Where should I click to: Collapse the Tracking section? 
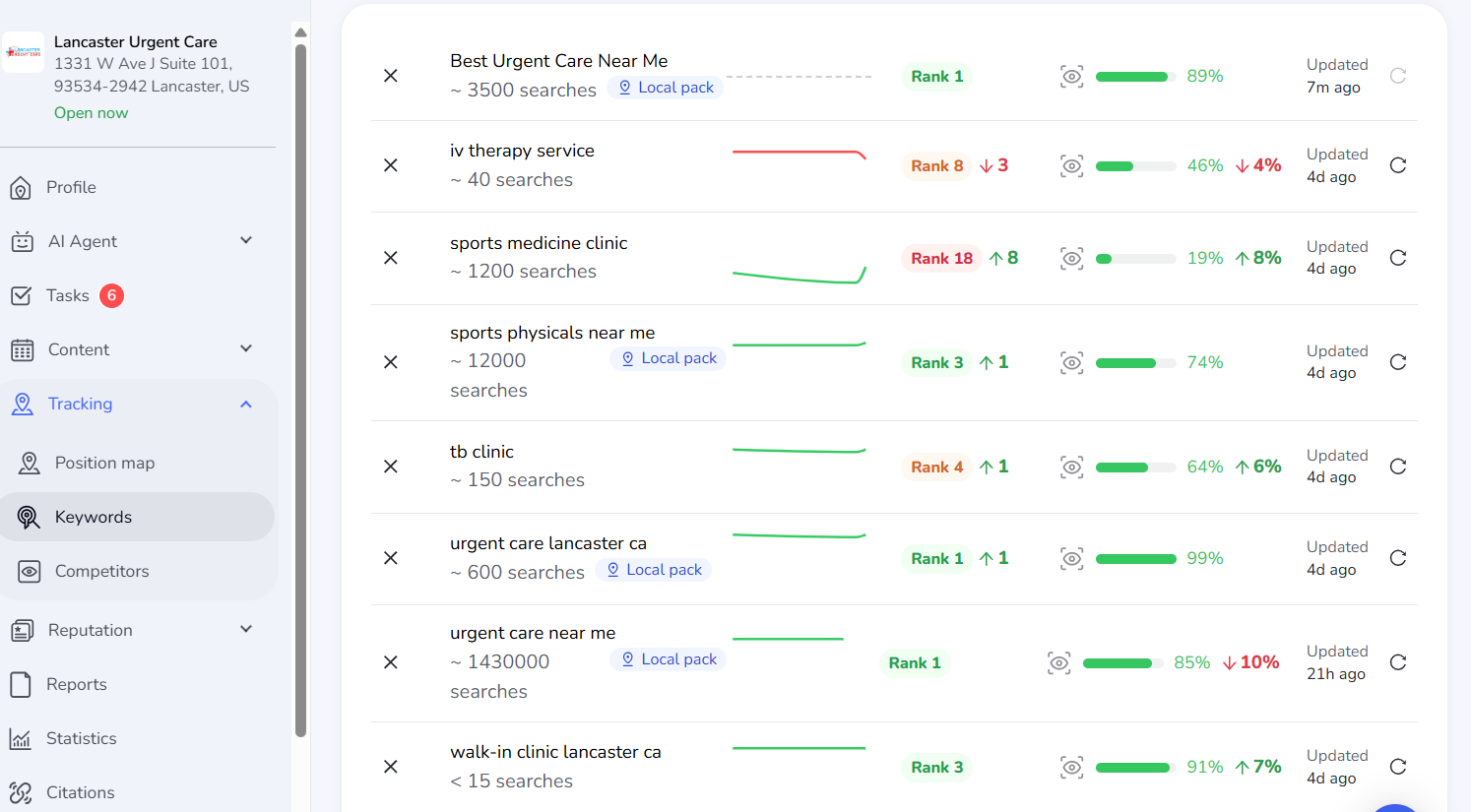(246, 404)
